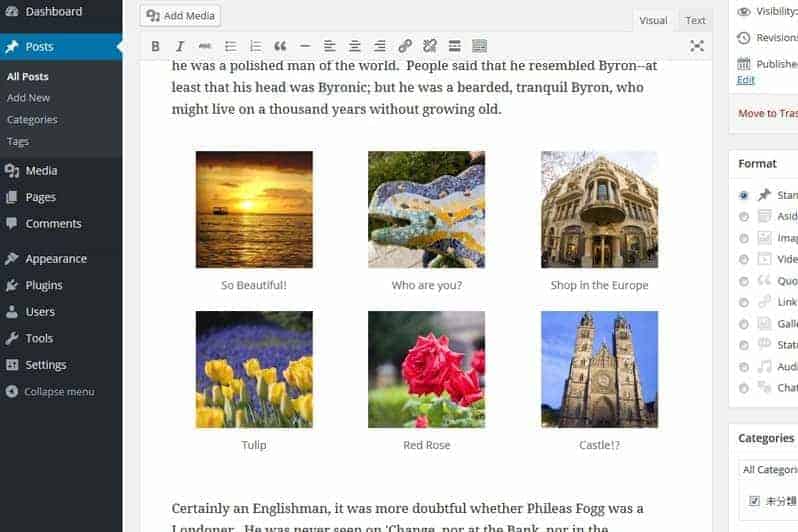This screenshot has height=532, width=798.
Task: Go to Add New post
Action: click(x=28, y=98)
